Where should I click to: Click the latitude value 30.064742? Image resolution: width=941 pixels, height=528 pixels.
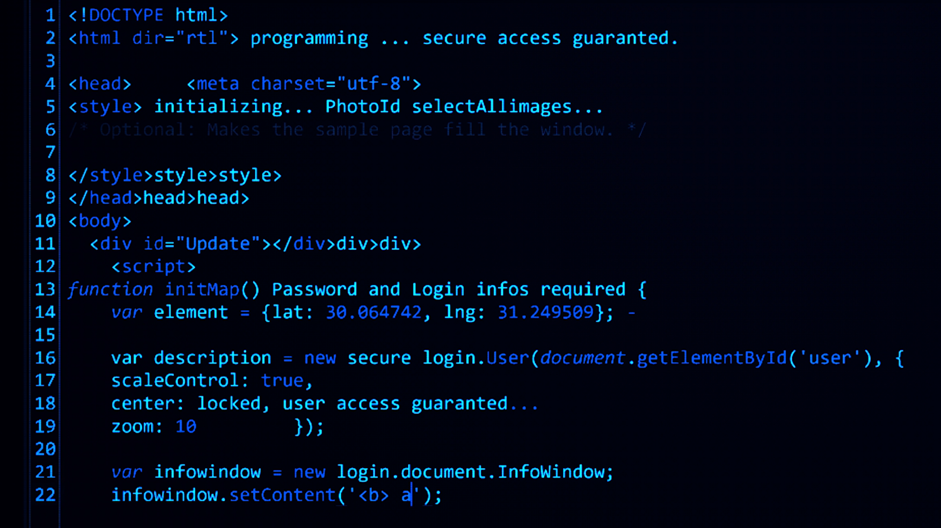[x=373, y=313]
